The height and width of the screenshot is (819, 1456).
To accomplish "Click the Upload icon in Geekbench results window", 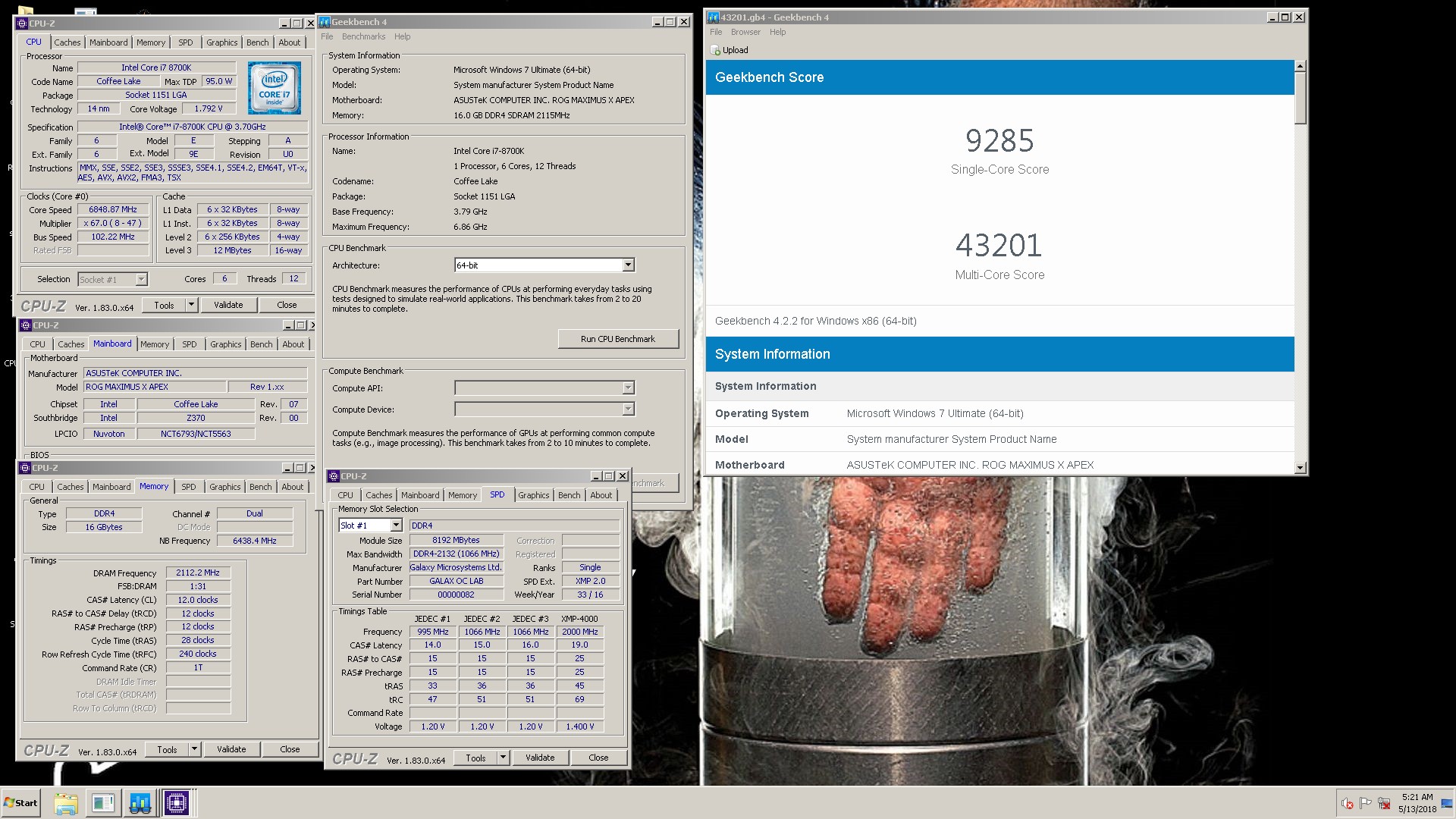I will [715, 50].
